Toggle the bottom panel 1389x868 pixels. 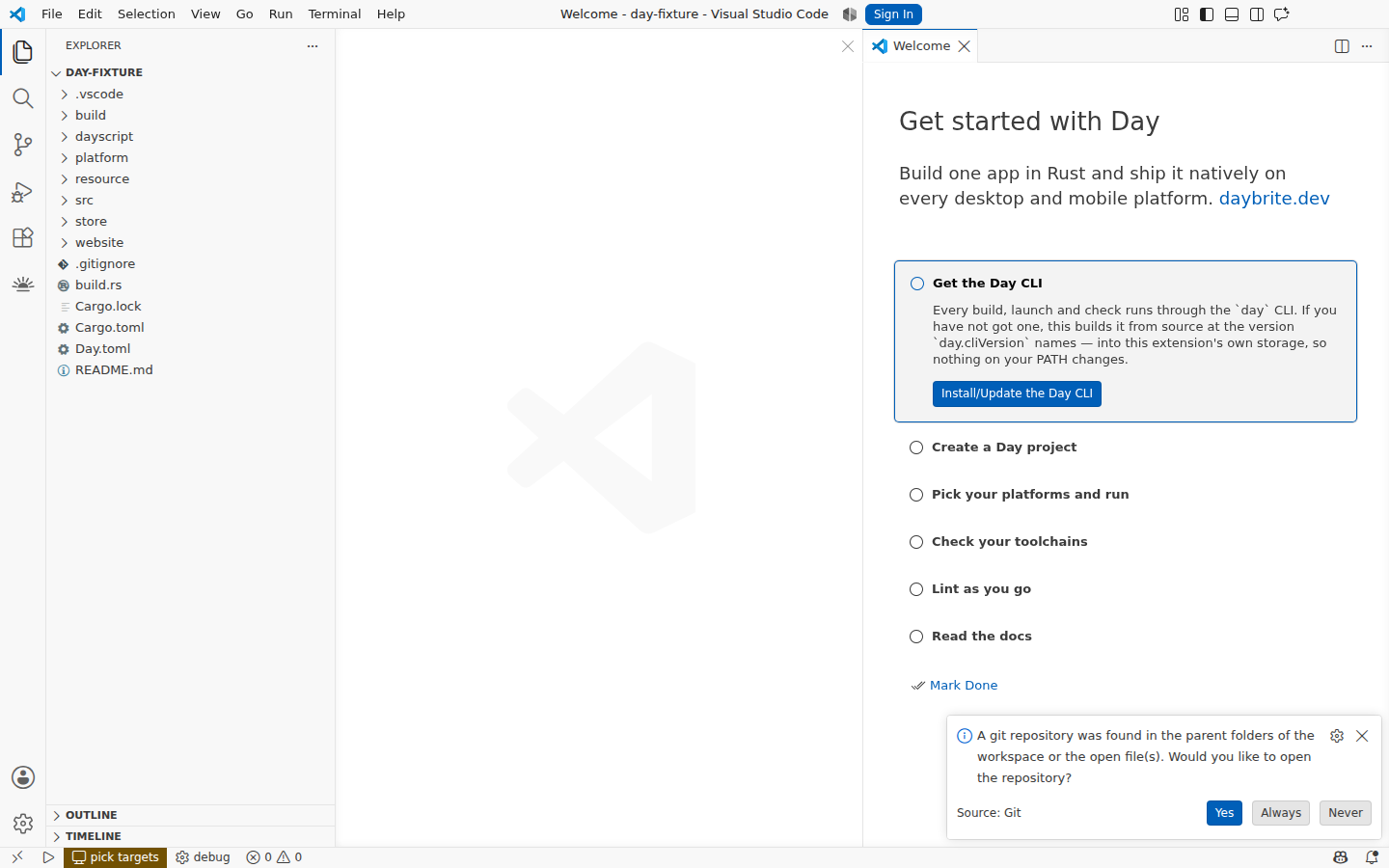point(1232,14)
